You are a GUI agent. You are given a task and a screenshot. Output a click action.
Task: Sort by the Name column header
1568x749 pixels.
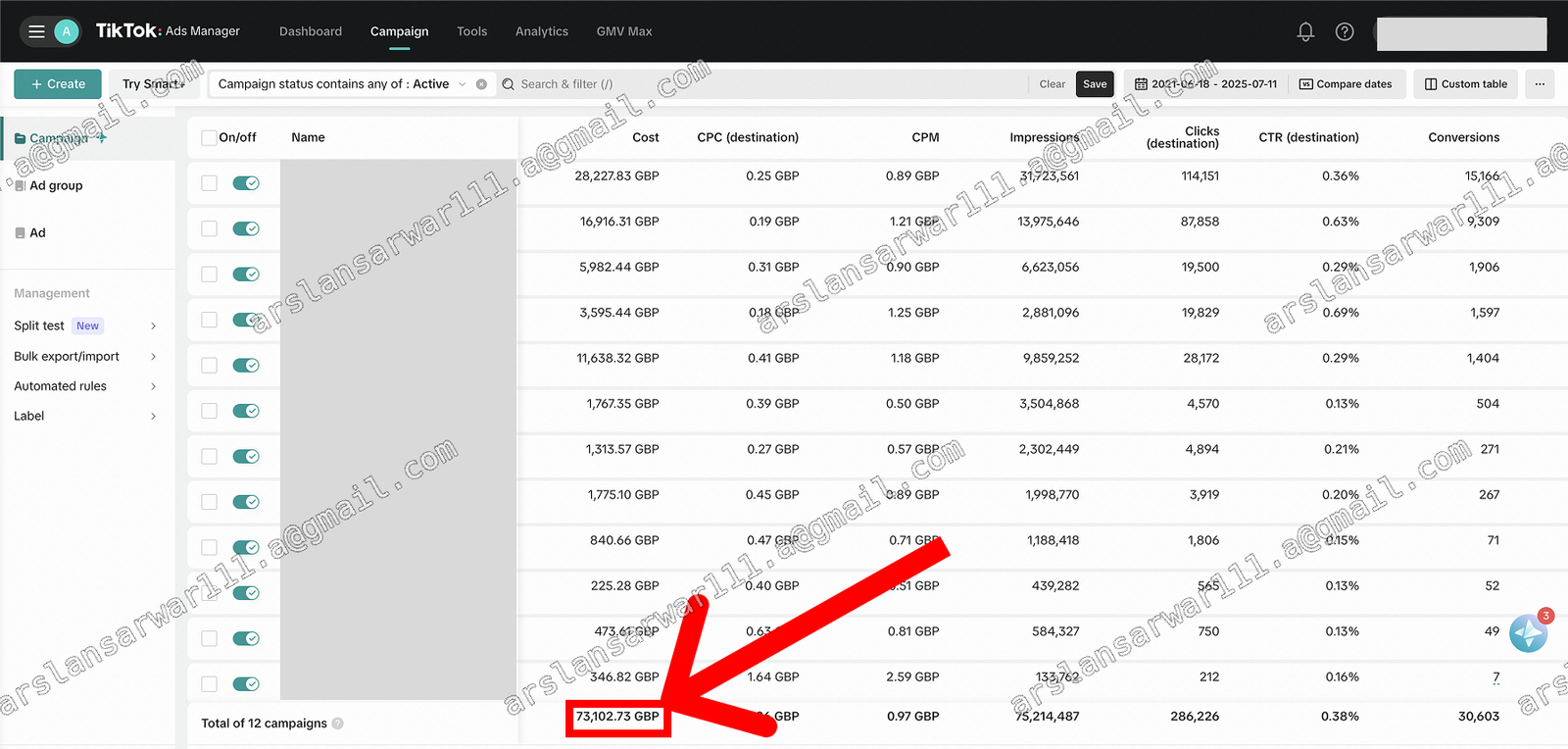[308, 137]
